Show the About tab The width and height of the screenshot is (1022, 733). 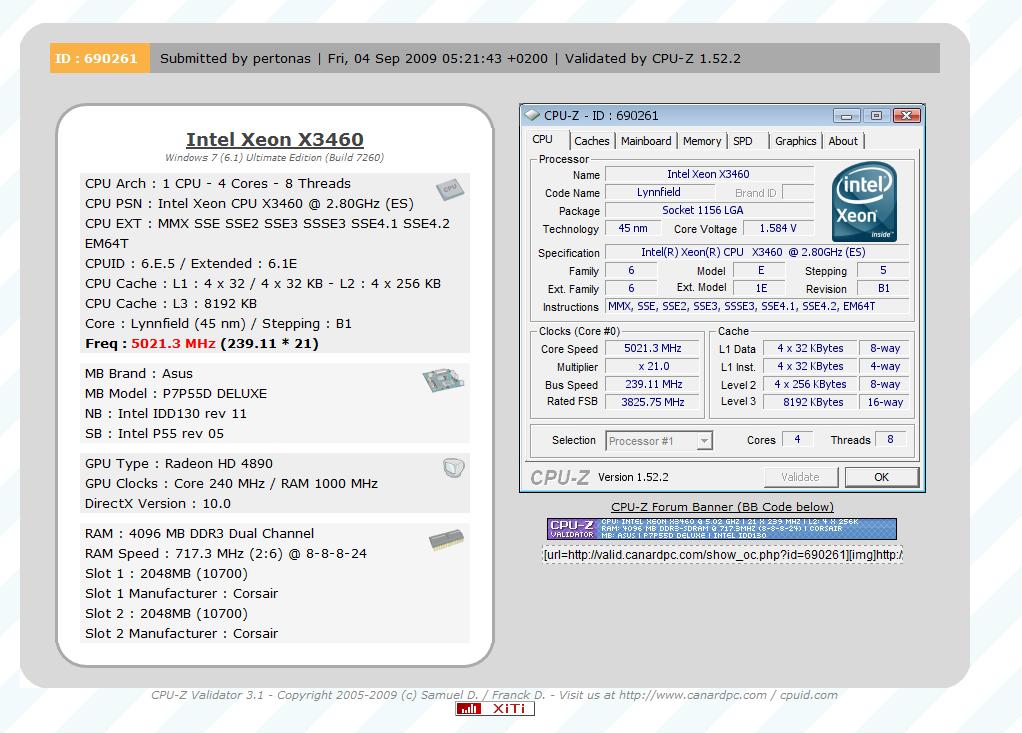[843, 141]
